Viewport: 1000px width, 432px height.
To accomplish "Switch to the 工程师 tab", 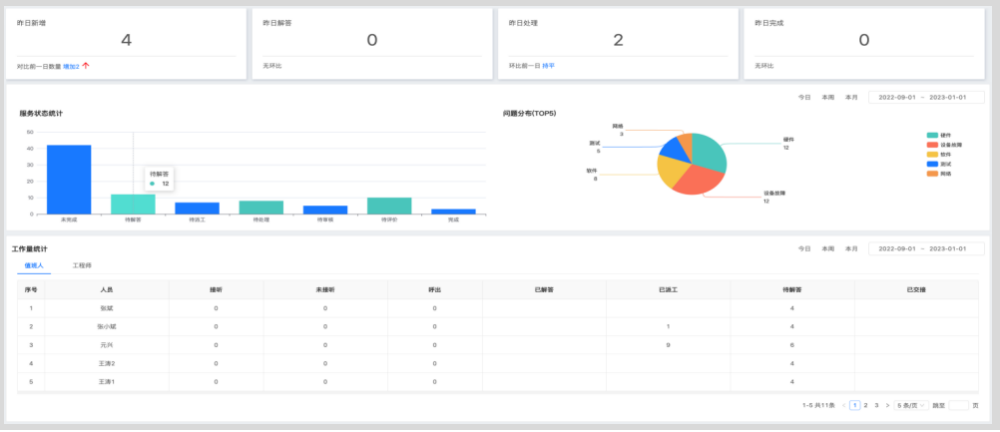I will pos(82,266).
